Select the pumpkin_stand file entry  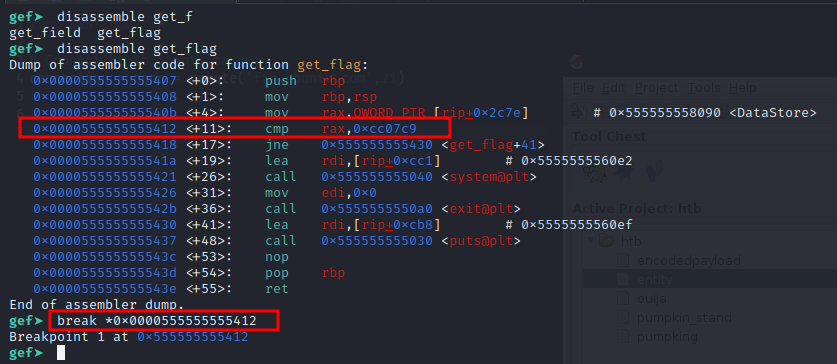coord(684,318)
